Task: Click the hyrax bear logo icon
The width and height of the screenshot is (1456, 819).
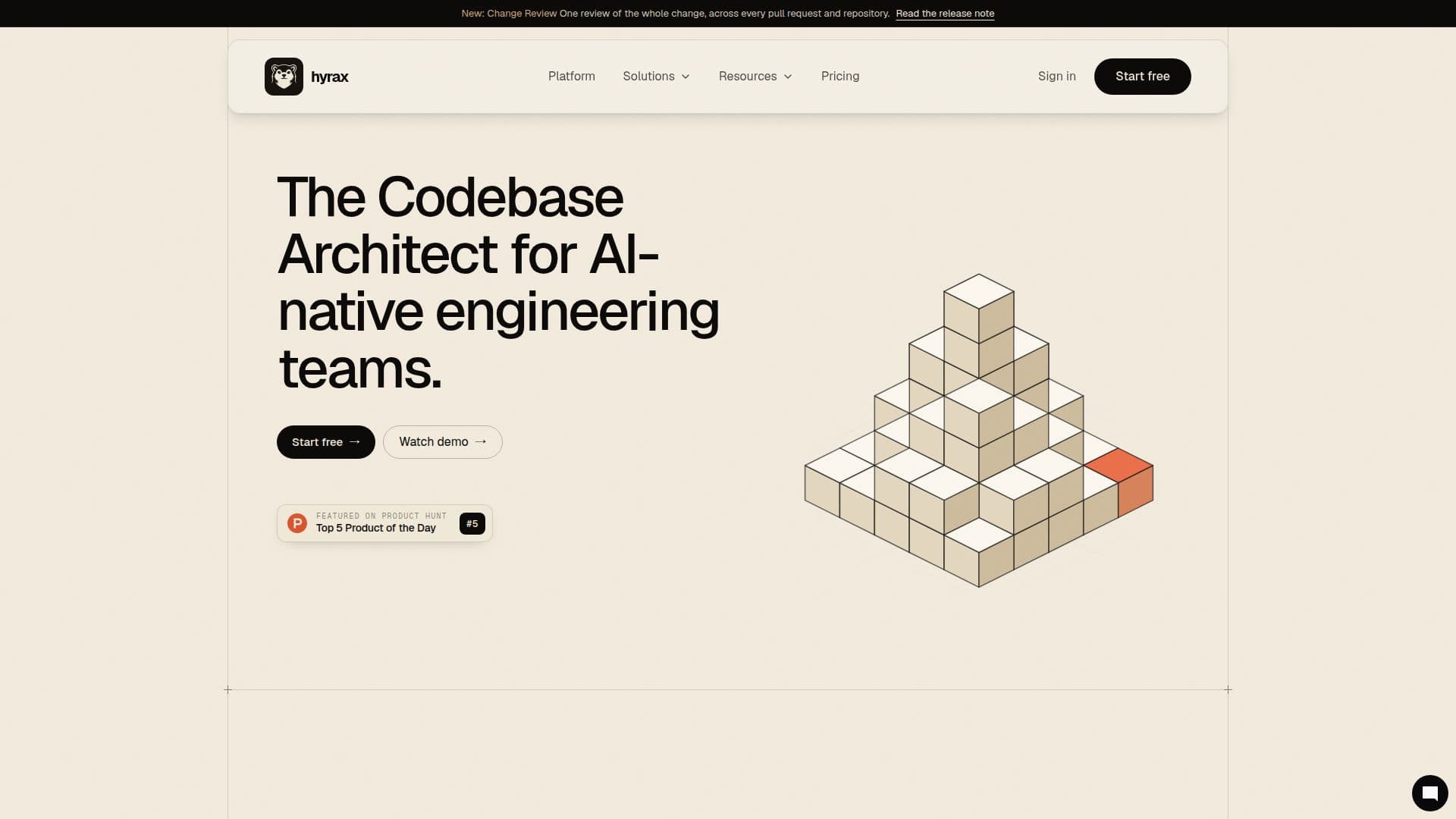Action: 284,77
